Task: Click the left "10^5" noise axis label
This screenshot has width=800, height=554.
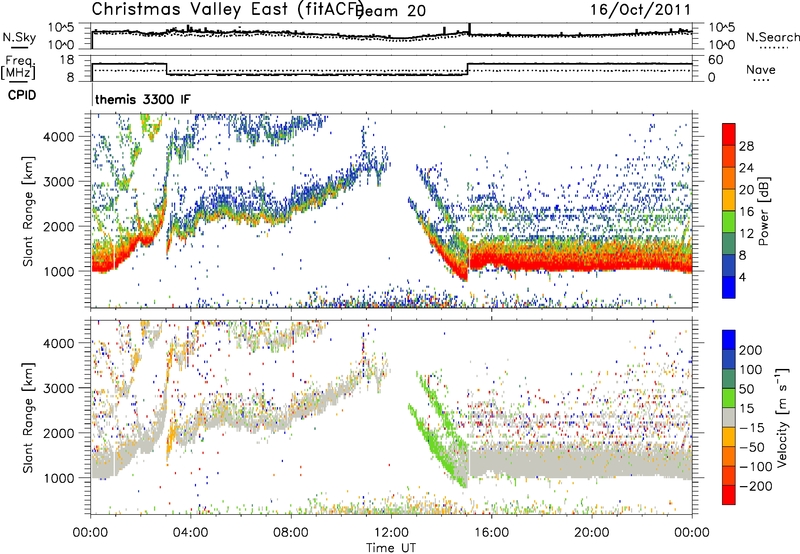Action: [61, 28]
